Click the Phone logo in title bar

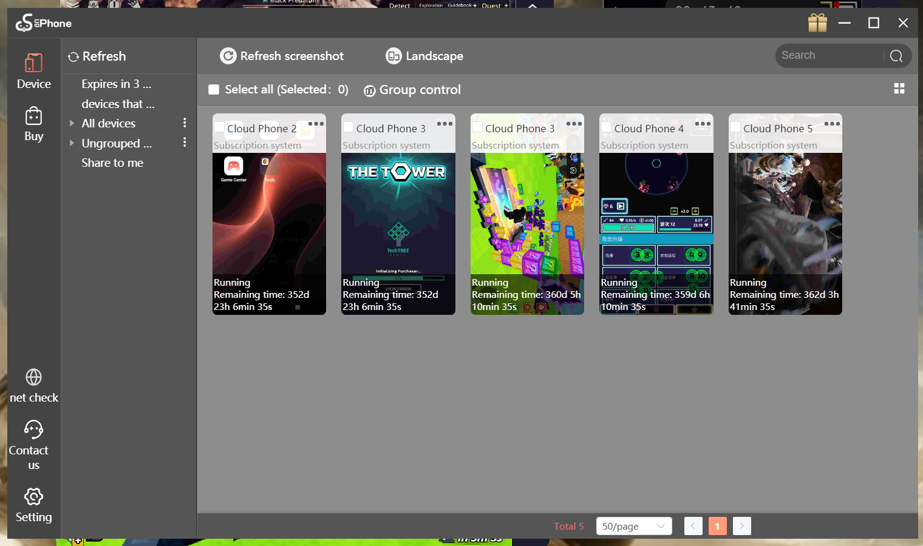click(44, 23)
